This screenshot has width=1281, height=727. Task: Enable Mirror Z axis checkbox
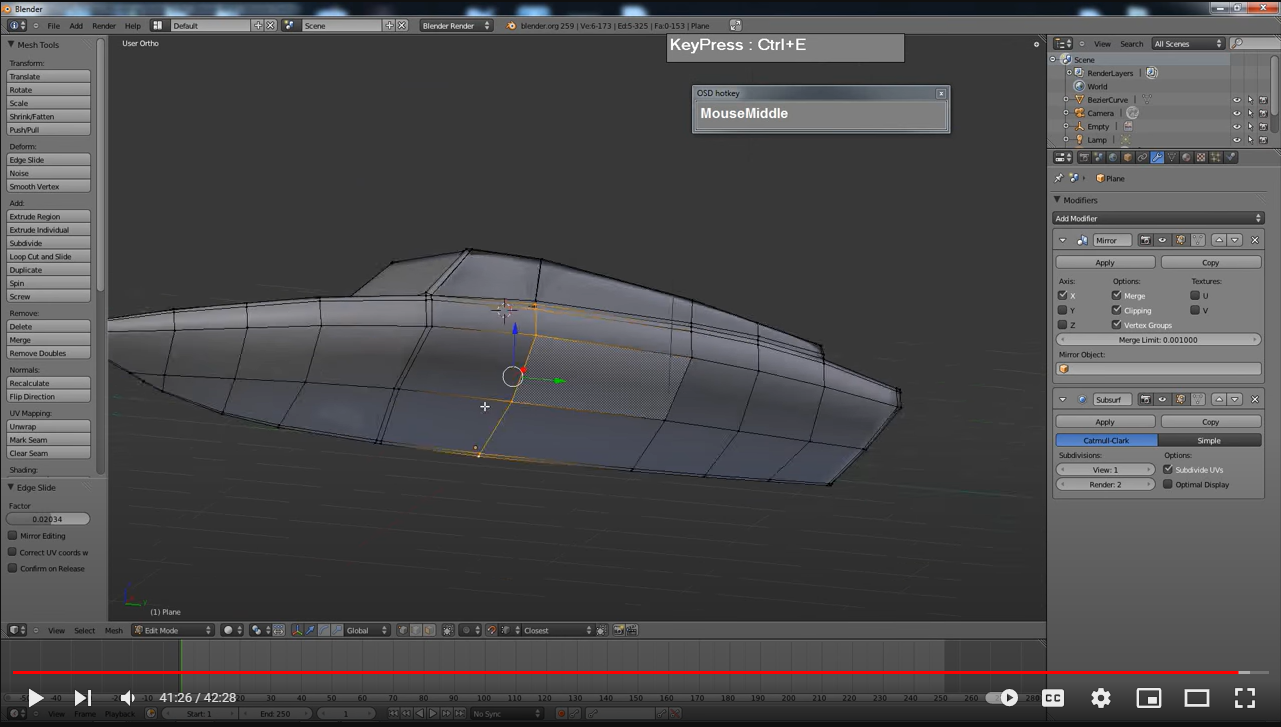[x=1062, y=325]
